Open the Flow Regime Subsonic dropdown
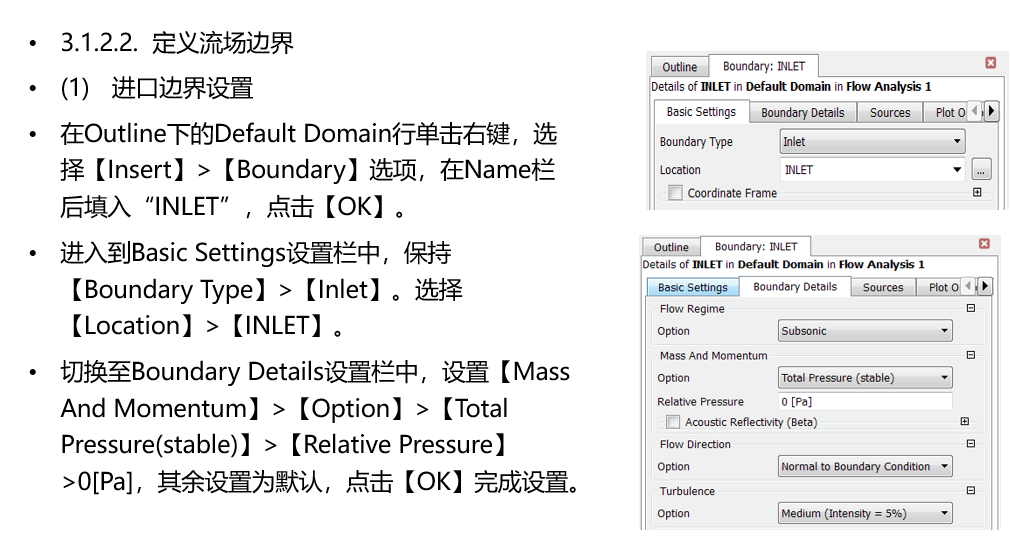Image resolution: width=1010 pixels, height=543 pixels. (x=865, y=331)
